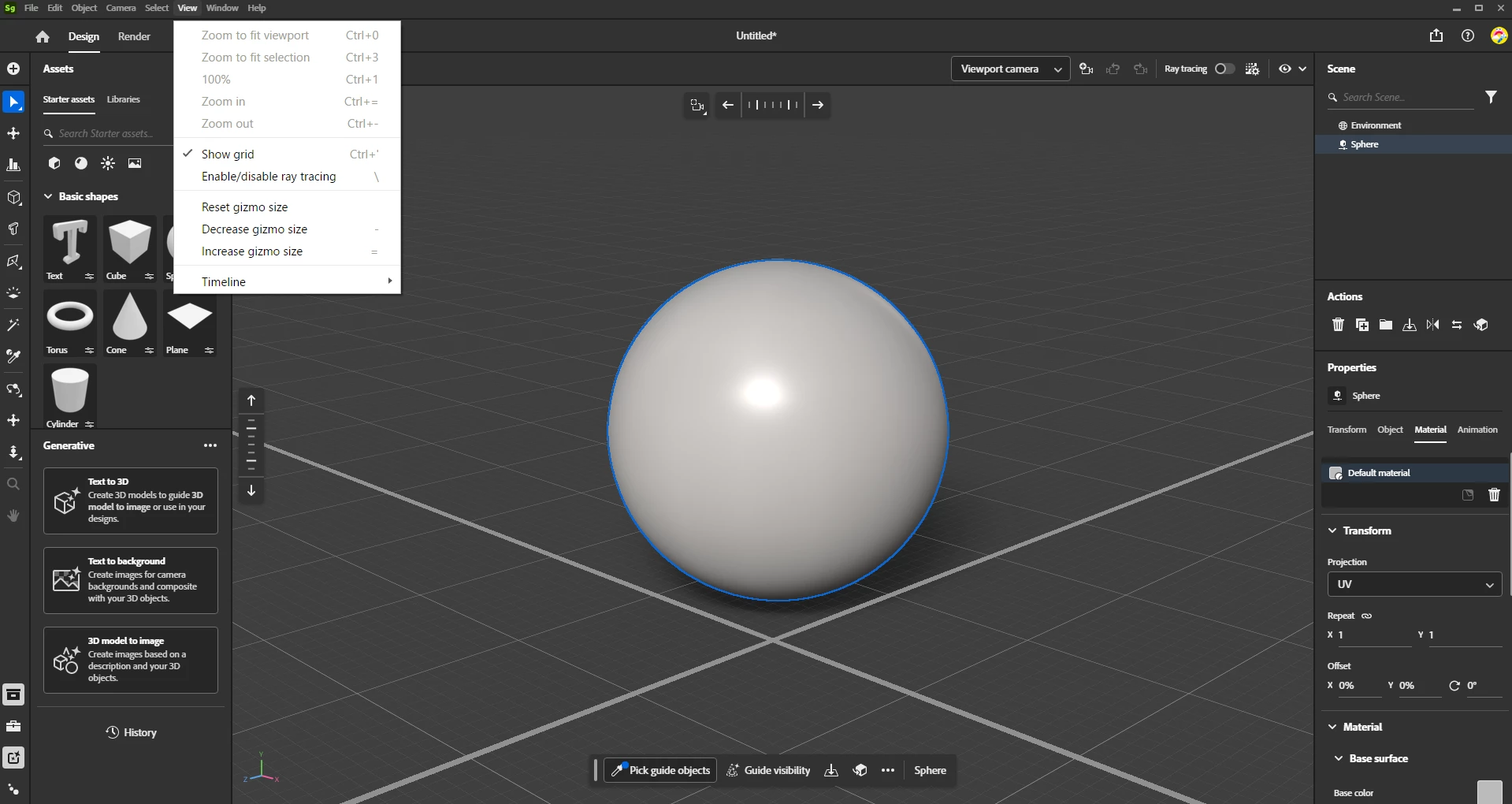Click the add camera icon

pos(1087,69)
